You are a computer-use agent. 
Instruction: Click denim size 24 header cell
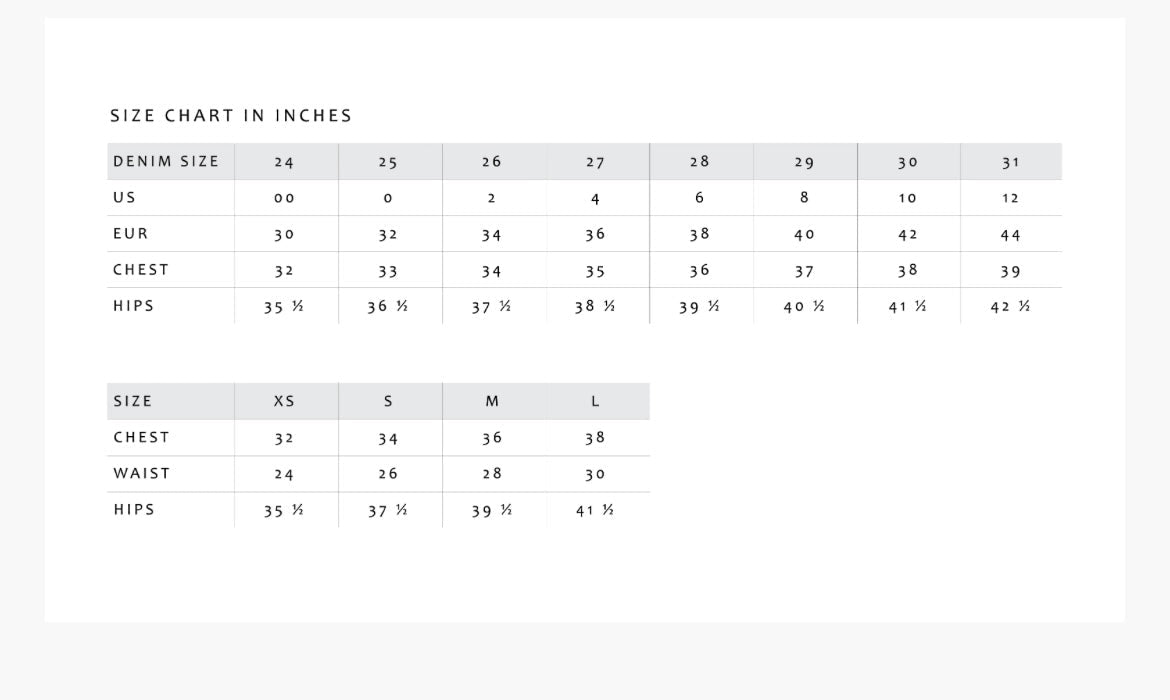(285, 162)
